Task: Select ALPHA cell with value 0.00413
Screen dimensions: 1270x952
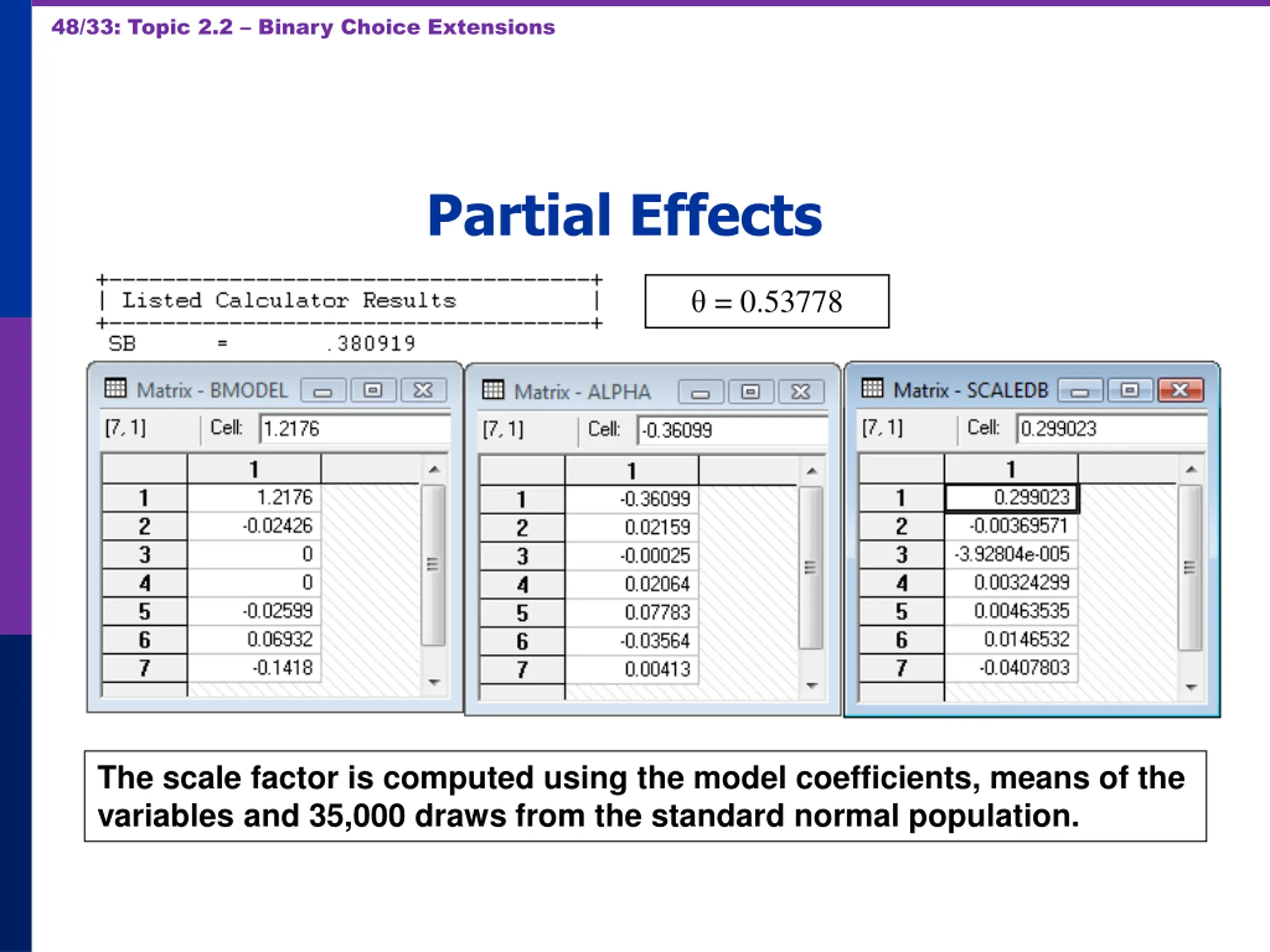Action: pos(632,670)
